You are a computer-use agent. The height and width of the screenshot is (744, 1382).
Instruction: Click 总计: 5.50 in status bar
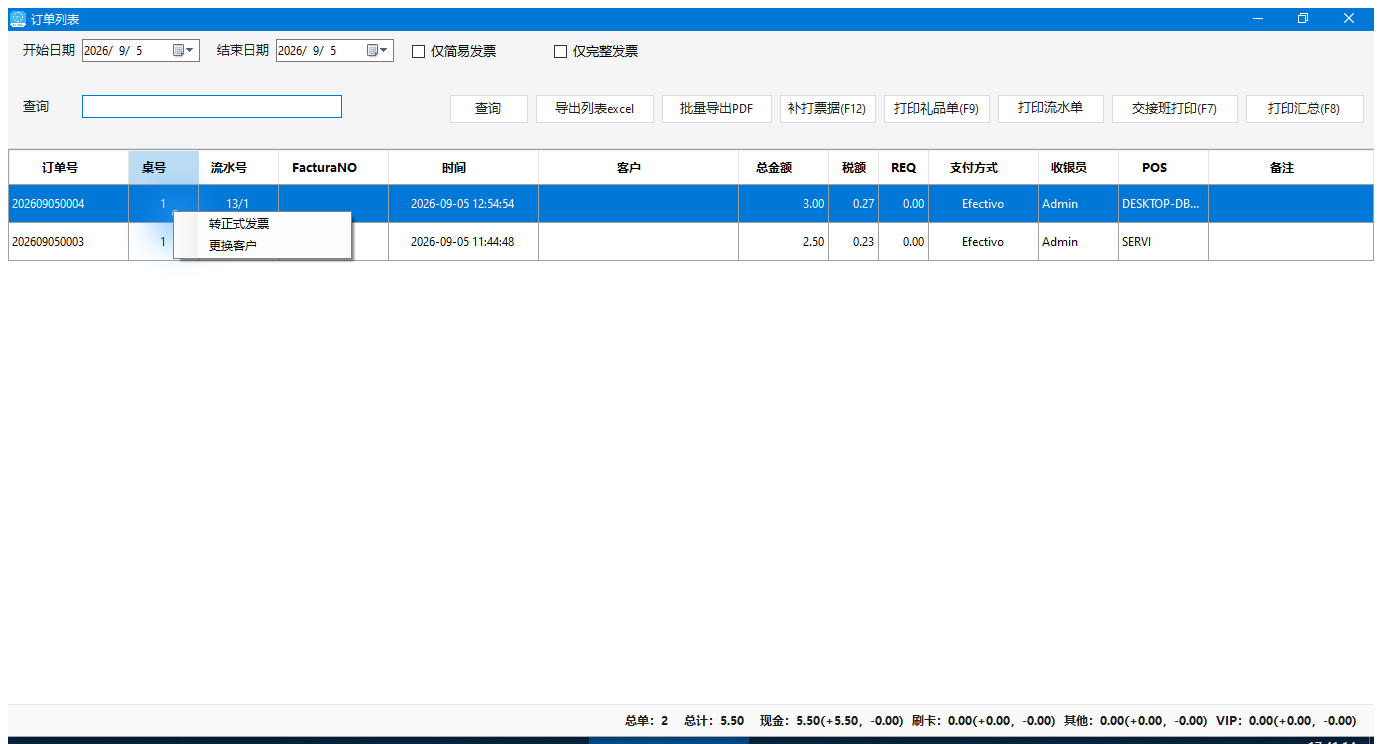click(713, 720)
